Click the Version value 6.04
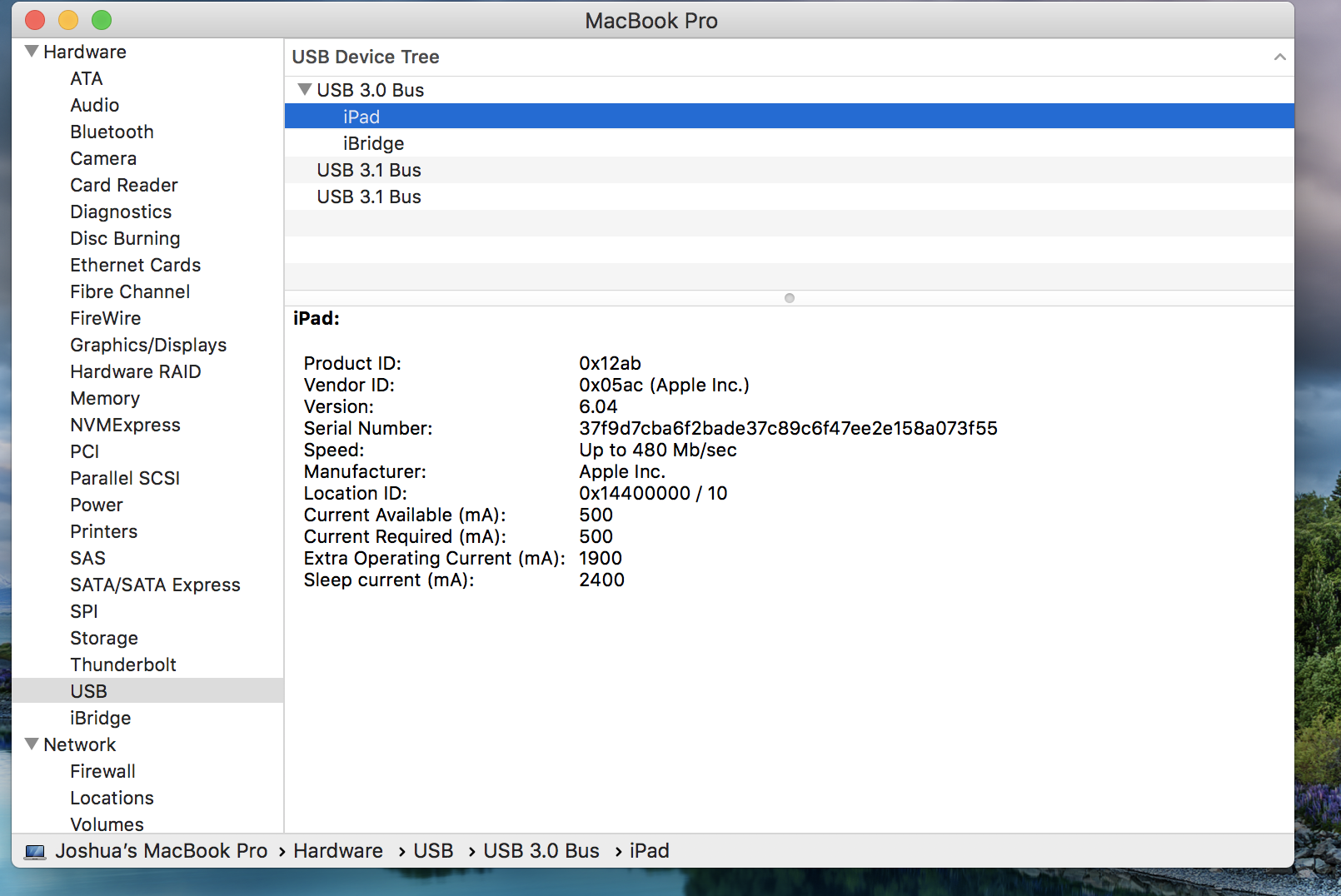 click(598, 406)
